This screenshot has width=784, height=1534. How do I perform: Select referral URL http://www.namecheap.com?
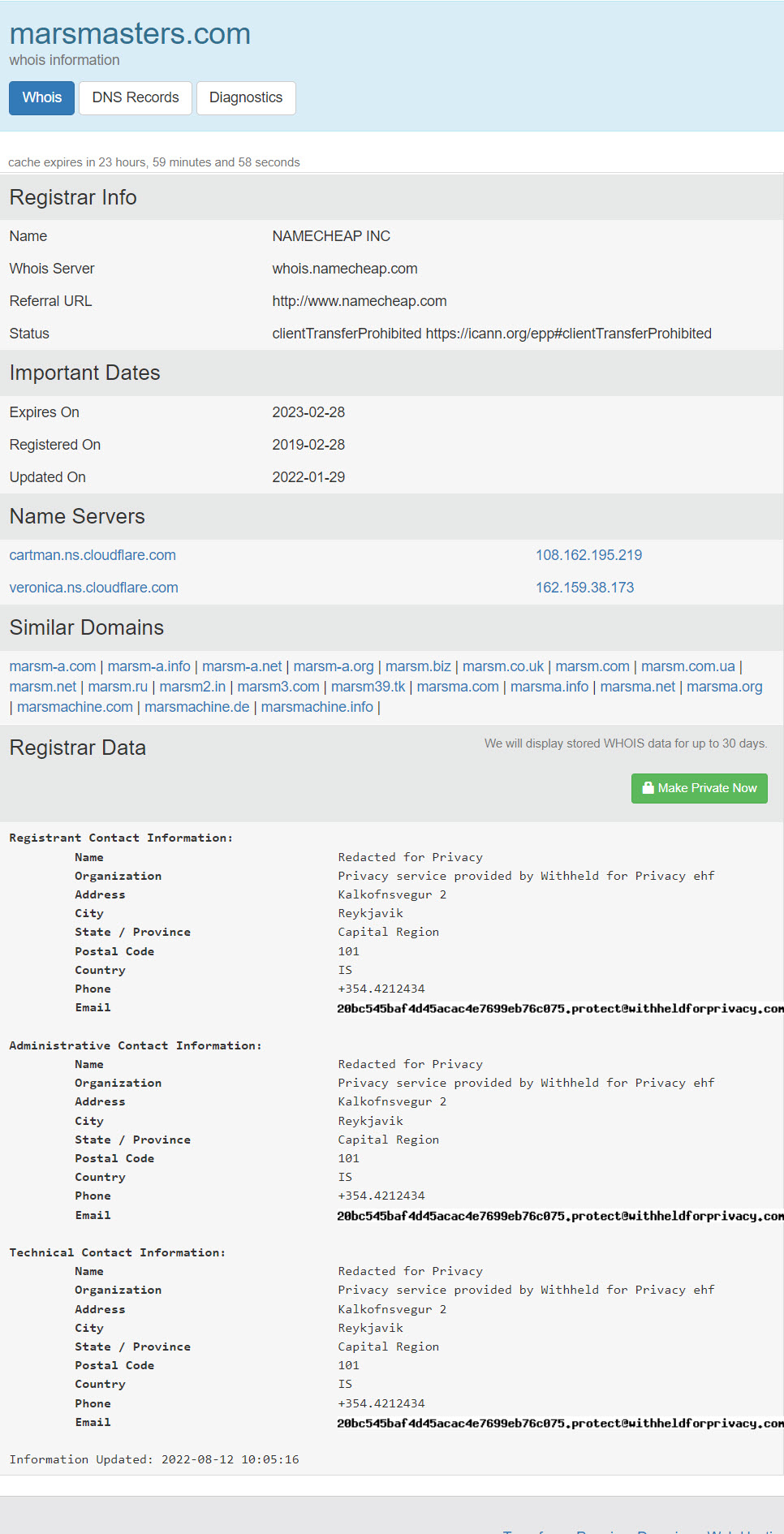[x=360, y=301]
